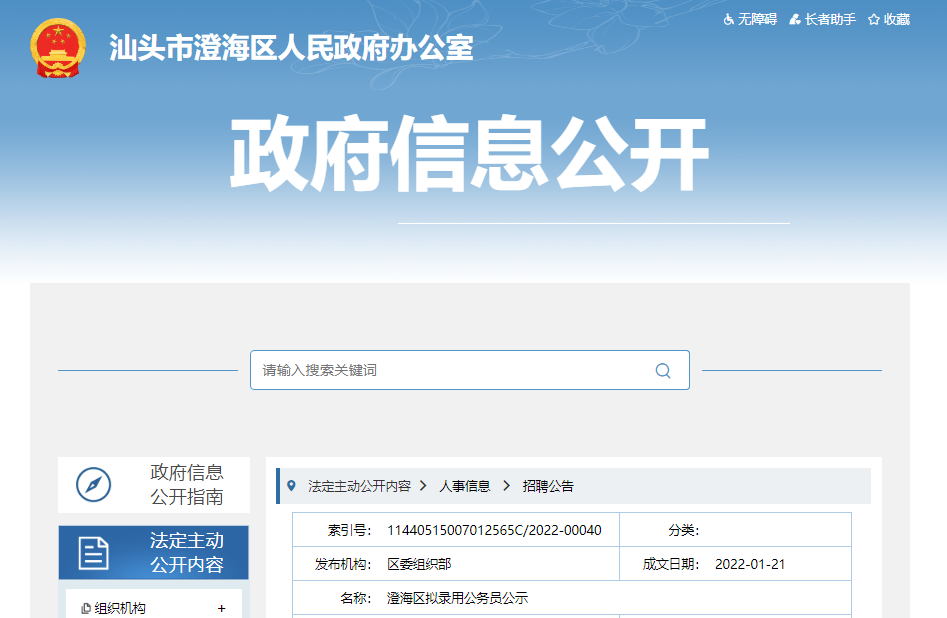This screenshot has height=618, width=947.
Task: Go to 人事信息 in the breadcrumb
Action: [465, 486]
